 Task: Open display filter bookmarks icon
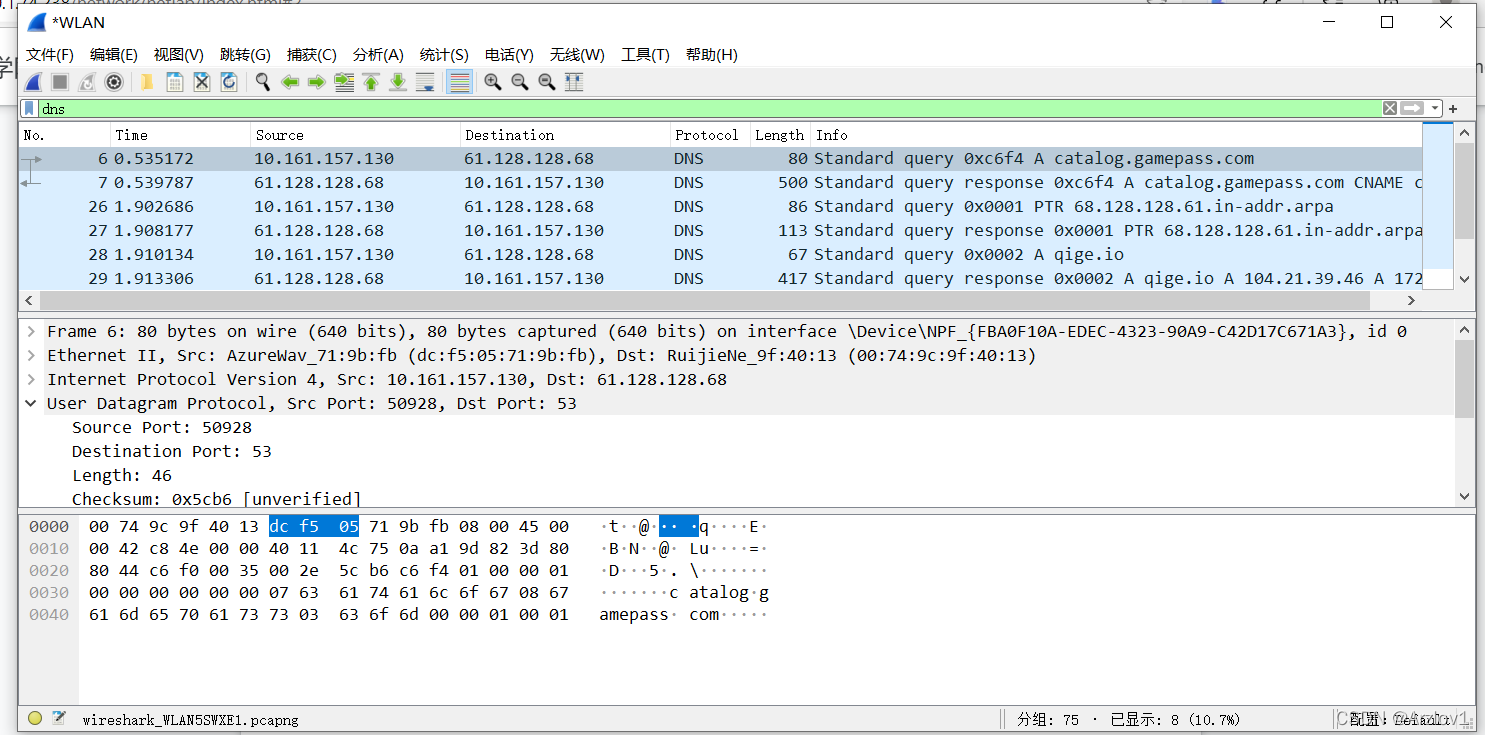[x=30, y=108]
